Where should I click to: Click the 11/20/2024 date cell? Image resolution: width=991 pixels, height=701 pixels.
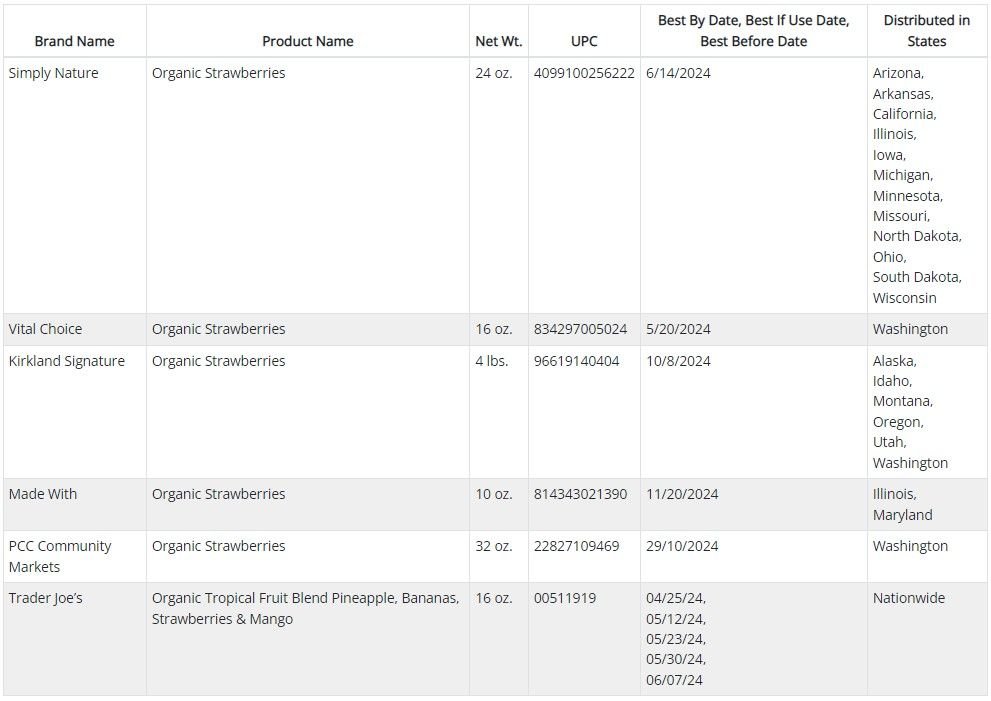tap(682, 494)
